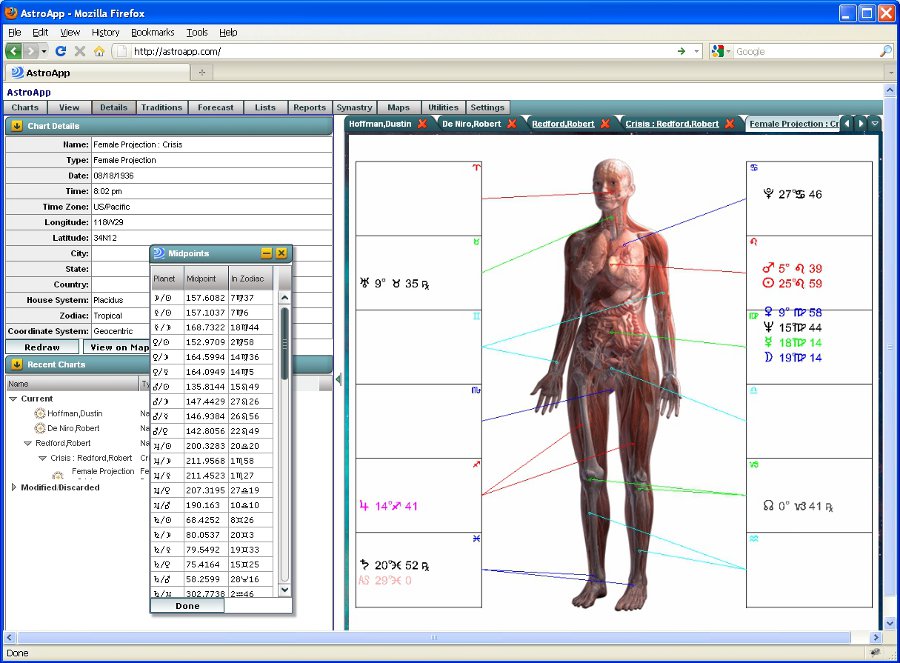Click the search magnifier icon
Image resolution: width=900 pixels, height=663 pixels.
click(886, 51)
